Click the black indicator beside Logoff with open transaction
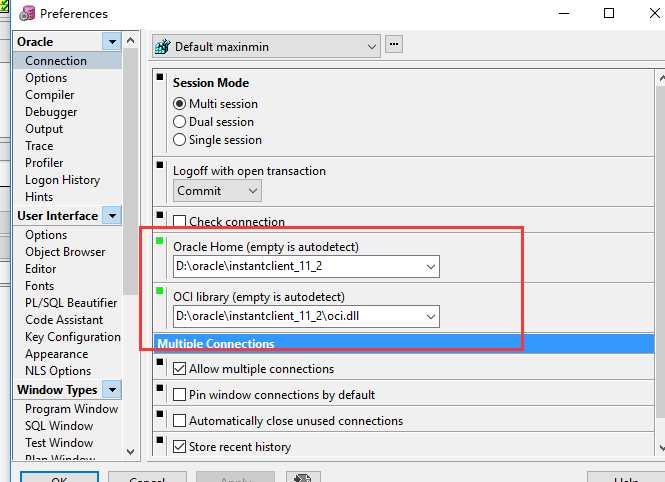Image resolution: width=665 pixels, height=482 pixels. [x=160, y=165]
